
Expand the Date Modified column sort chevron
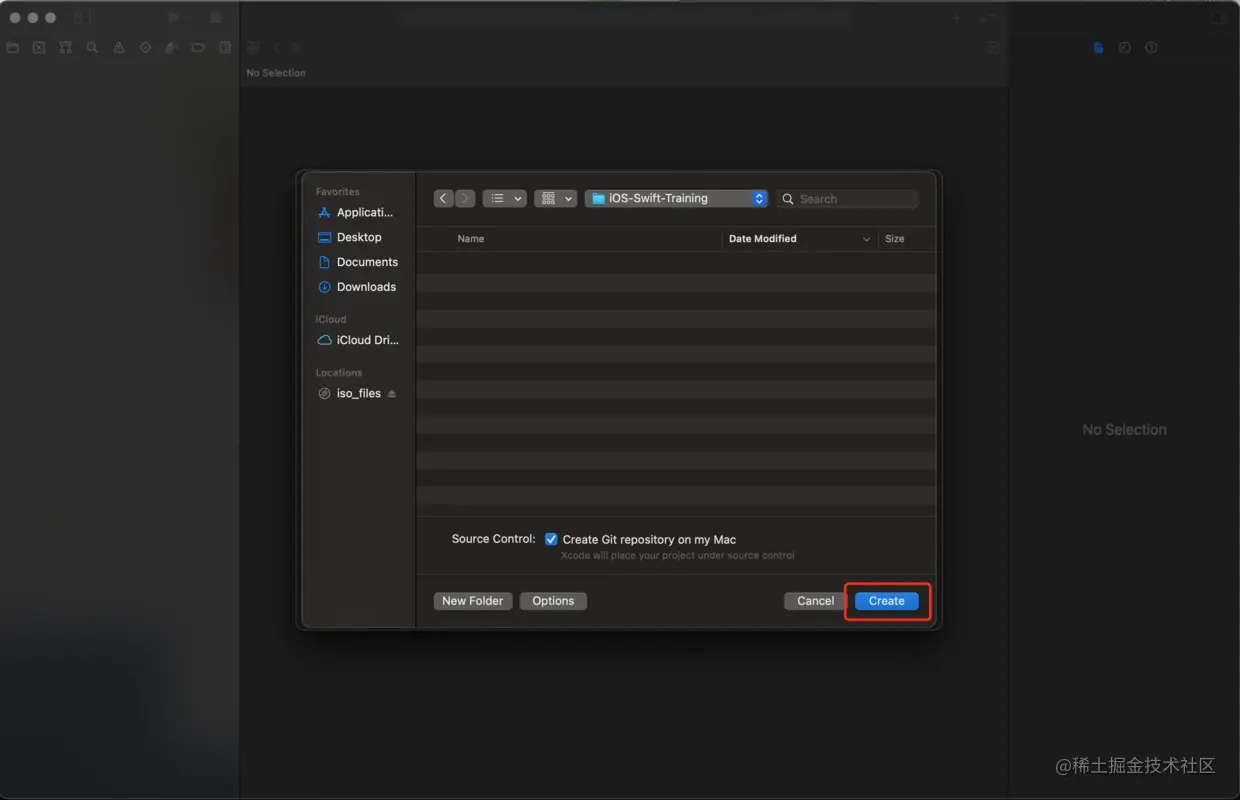[x=866, y=239]
